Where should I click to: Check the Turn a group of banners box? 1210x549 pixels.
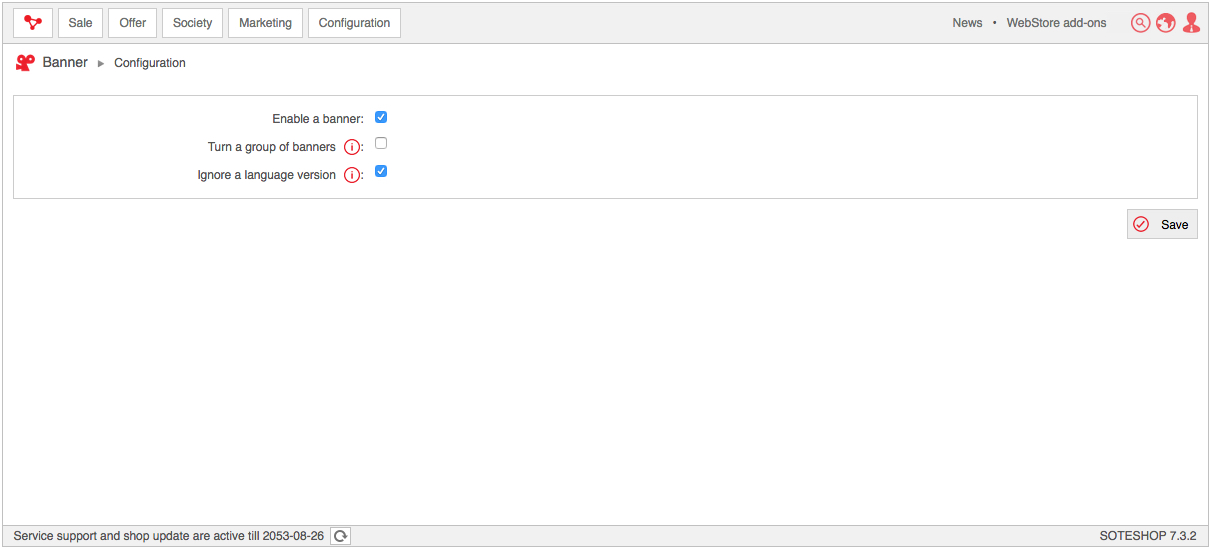point(381,144)
